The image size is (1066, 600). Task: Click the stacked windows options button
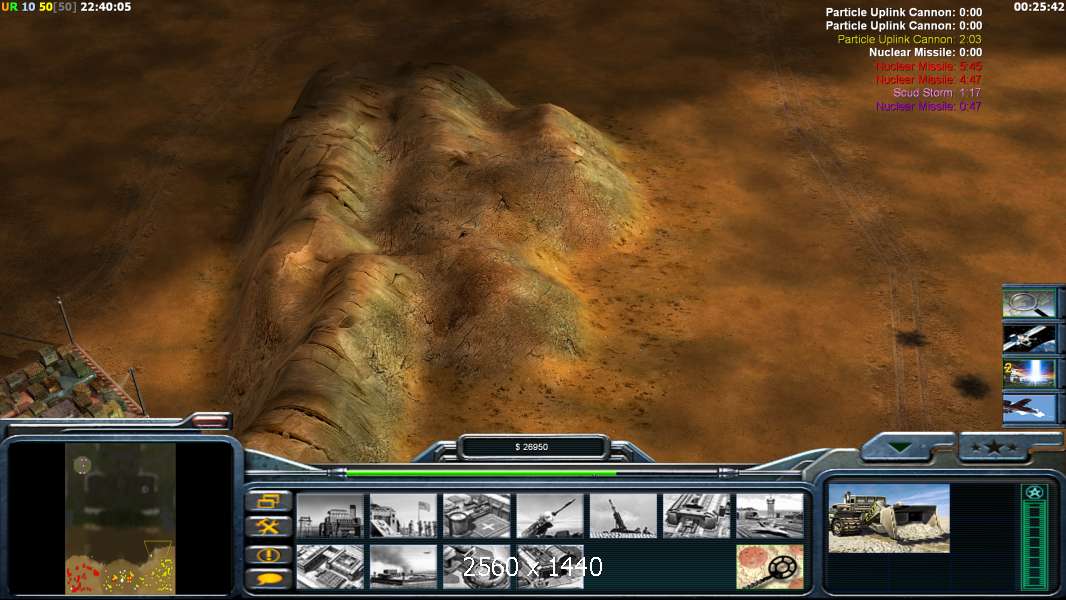(x=268, y=501)
